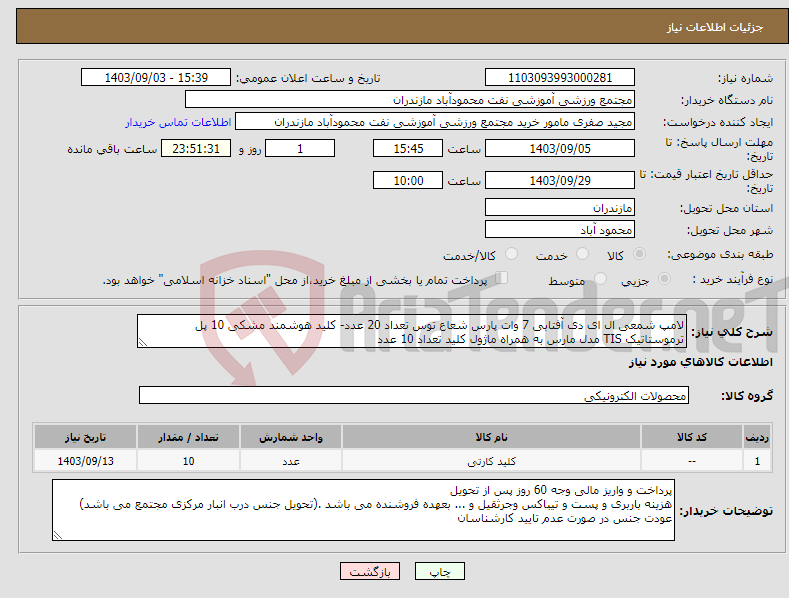Click the resize grip of description textarea
Viewport: 789px width, 598px height.
click(x=143, y=342)
